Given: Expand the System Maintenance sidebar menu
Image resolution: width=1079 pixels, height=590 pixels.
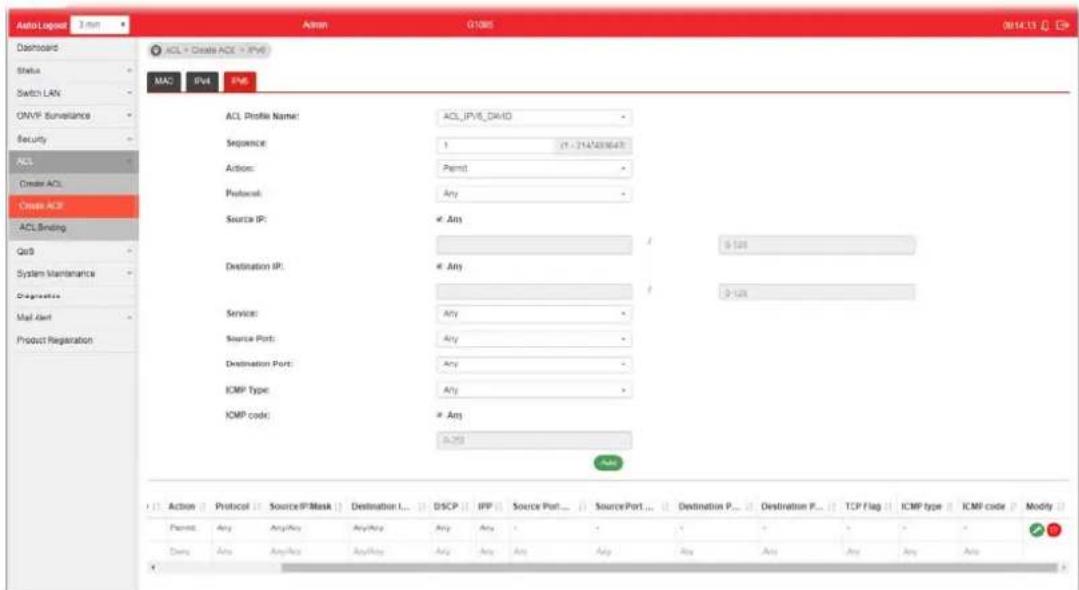Looking at the screenshot, I should [74, 273].
